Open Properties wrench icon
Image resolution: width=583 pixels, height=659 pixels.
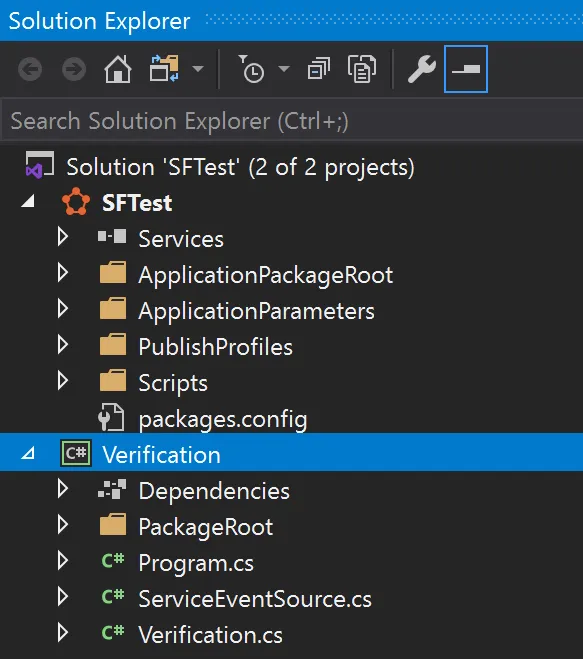click(421, 69)
